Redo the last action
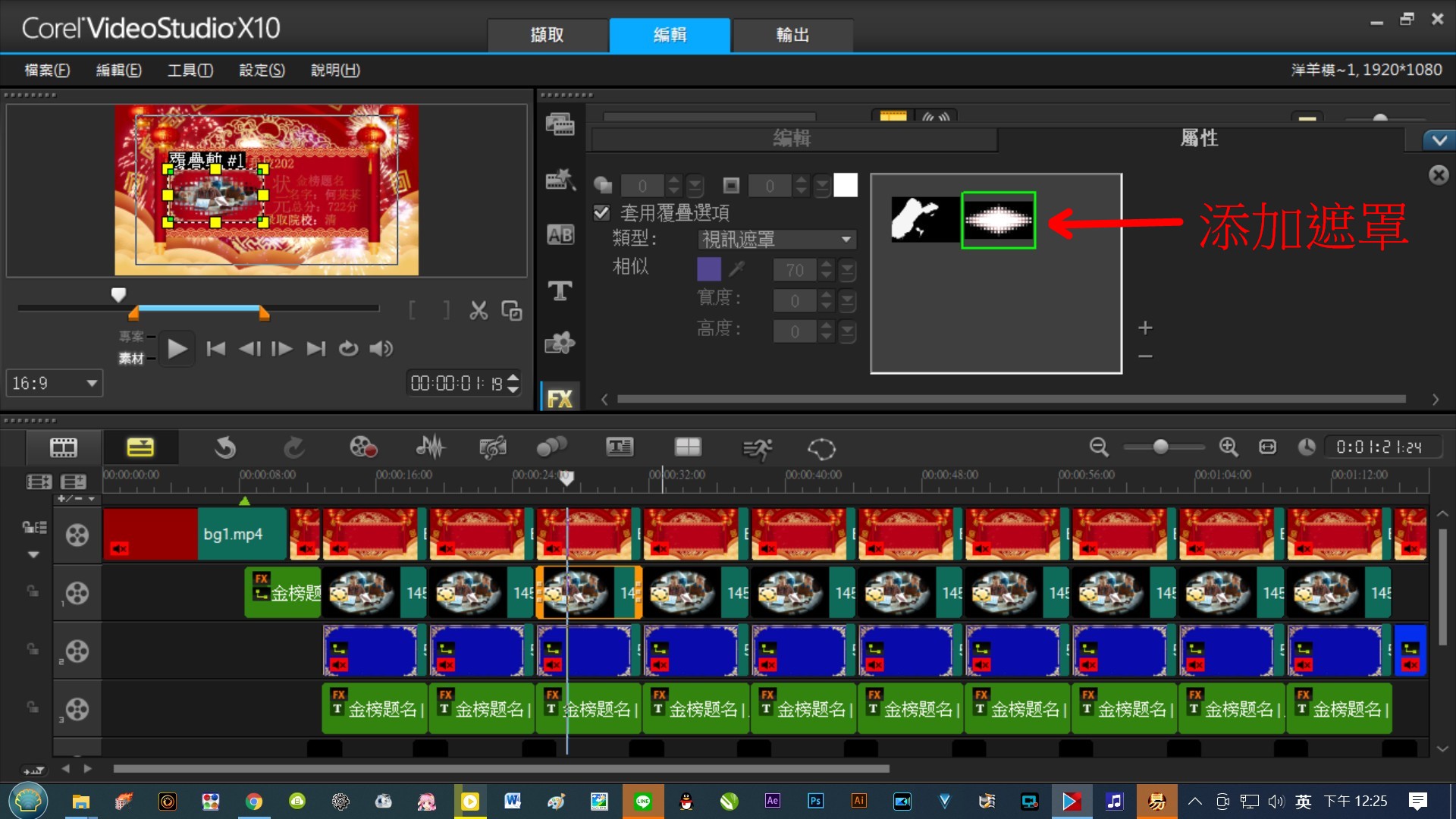 (294, 448)
